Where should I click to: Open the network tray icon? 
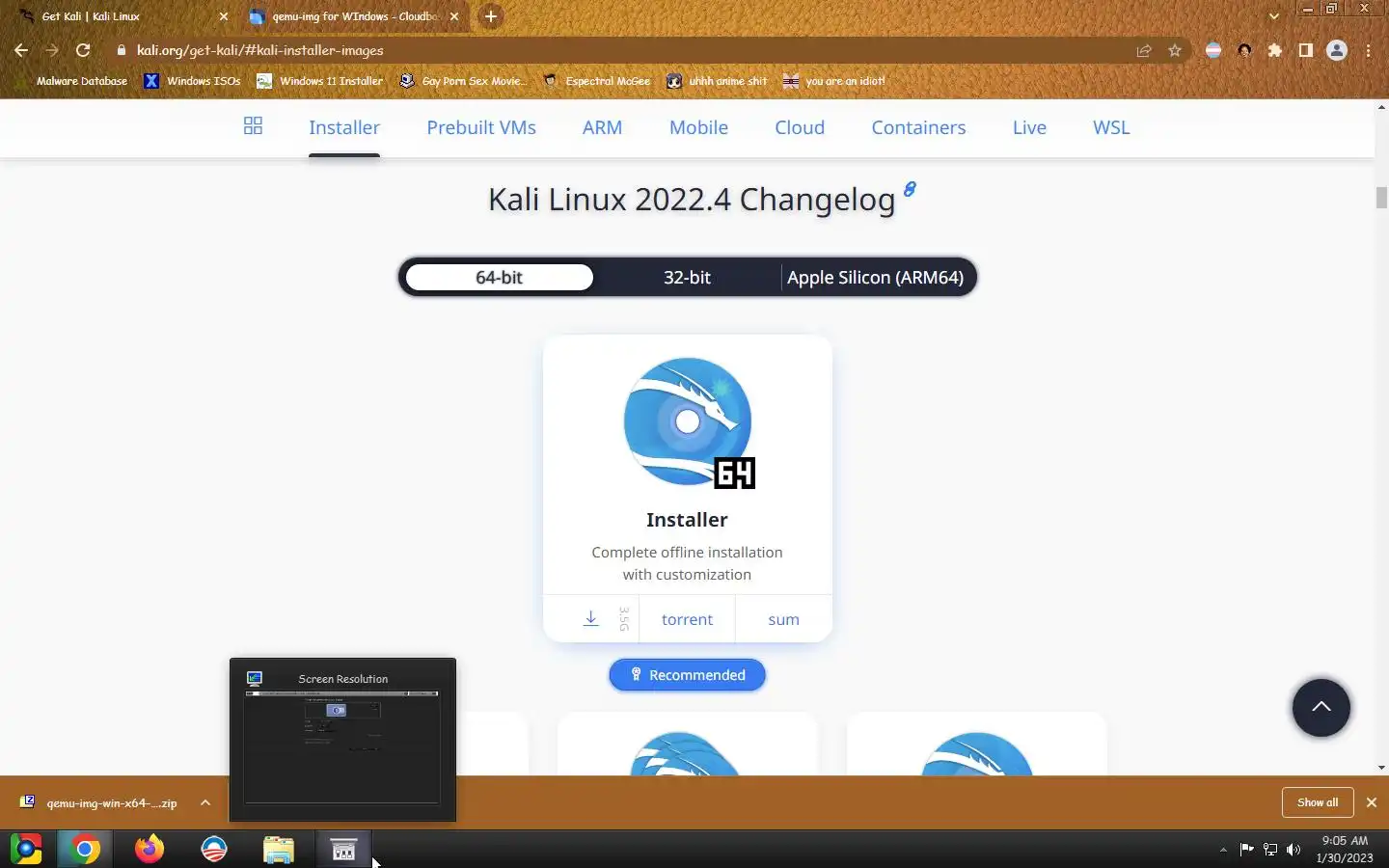tap(1270, 850)
